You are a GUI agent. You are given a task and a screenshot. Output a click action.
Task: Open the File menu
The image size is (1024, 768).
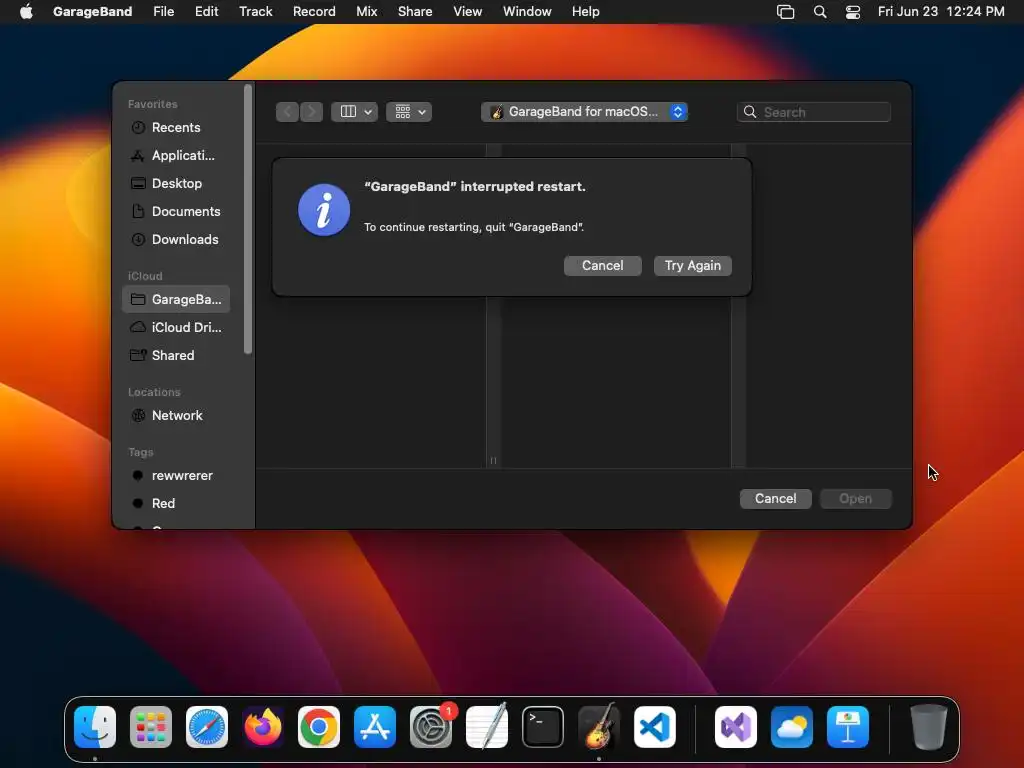point(163,12)
